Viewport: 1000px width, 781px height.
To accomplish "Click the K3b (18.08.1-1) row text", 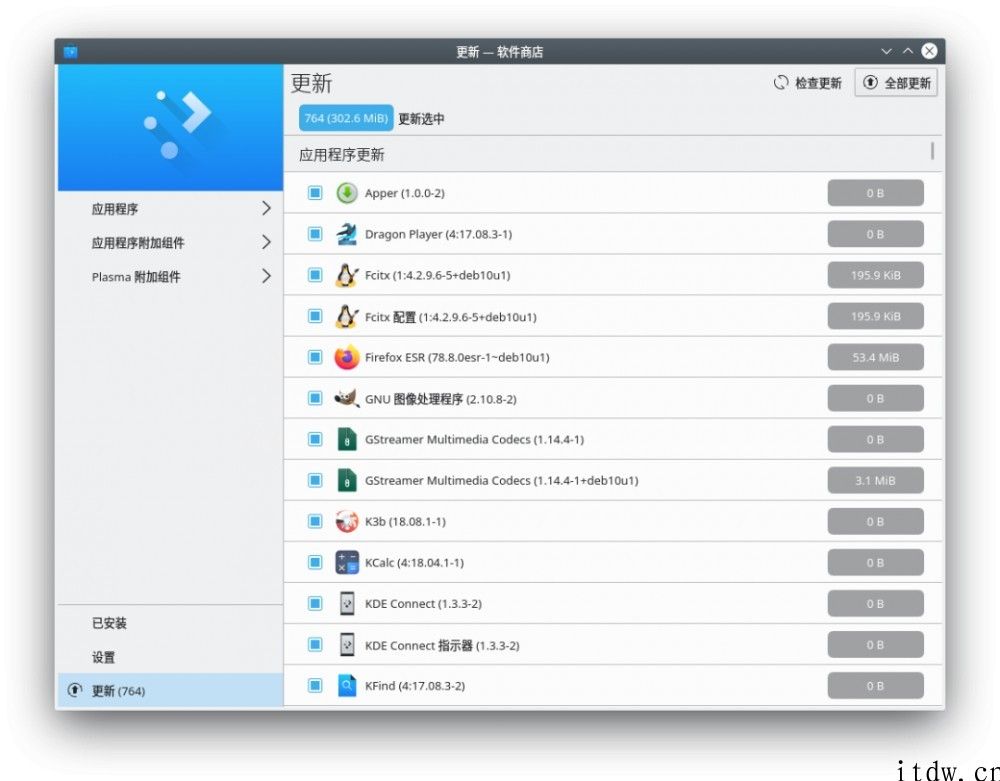I will (x=405, y=522).
